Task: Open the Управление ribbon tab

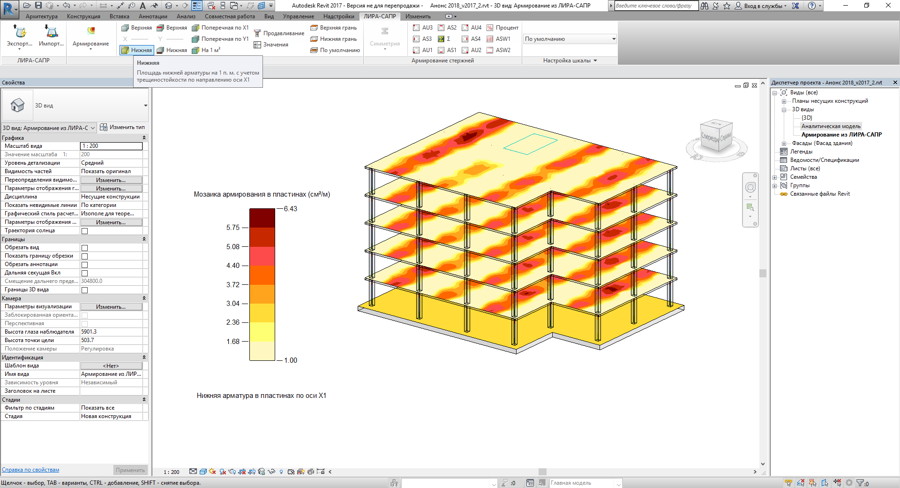Action: [x=298, y=17]
